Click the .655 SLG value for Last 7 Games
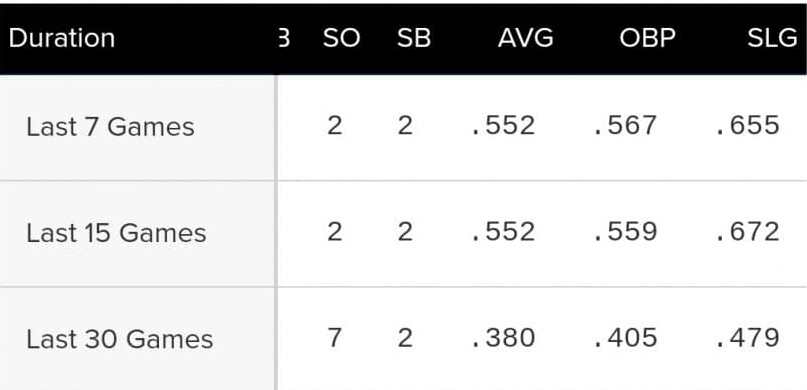Image resolution: width=807 pixels, height=390 pixels. [748, 126]
